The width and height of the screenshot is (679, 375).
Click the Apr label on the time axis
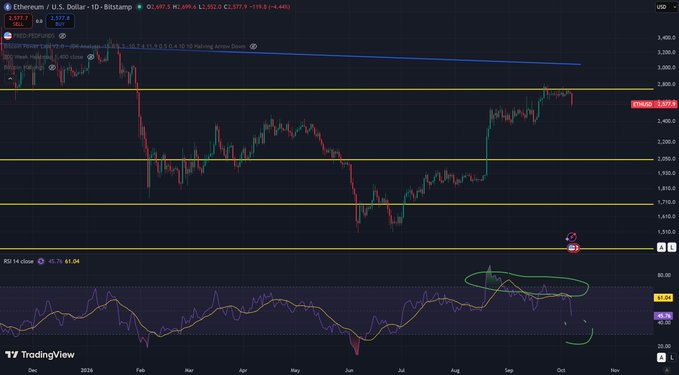coord(242,370)
